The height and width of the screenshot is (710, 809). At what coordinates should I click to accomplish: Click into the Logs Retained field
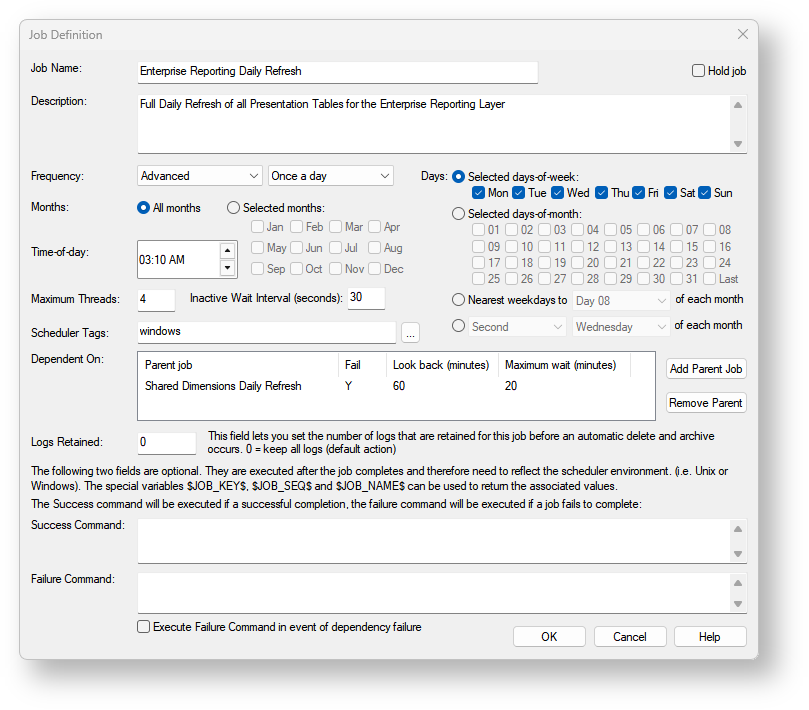tap(167, 443)
